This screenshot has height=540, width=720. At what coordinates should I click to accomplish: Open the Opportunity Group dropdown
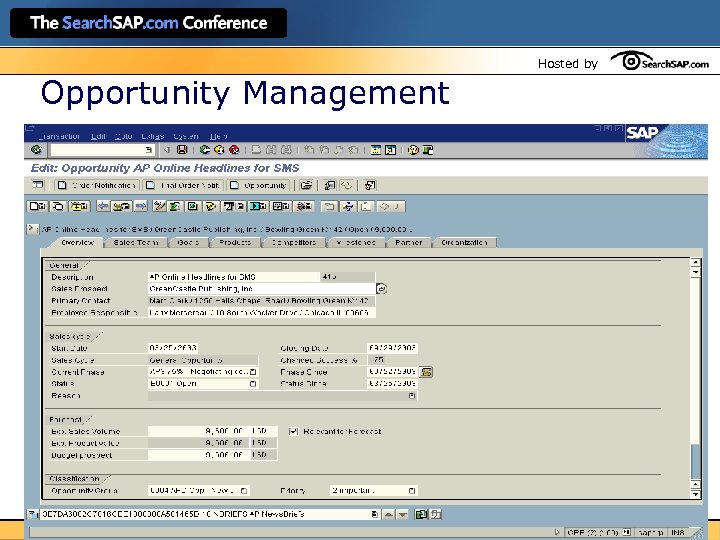pos(245,491)
